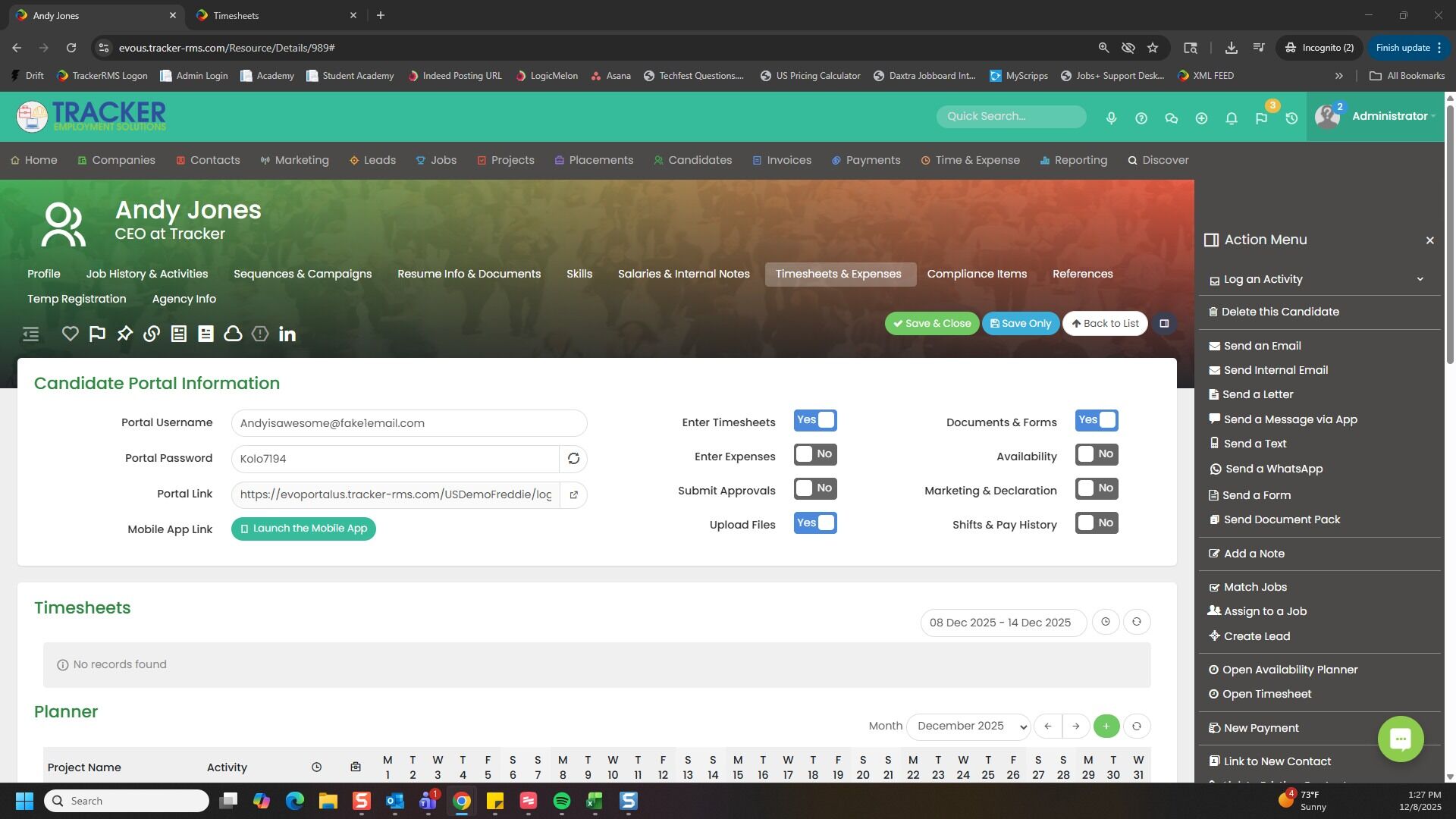Open notifications bell icon
Image resolution: width=1456 pixels, height=819 pixels.
point(1232,118)
